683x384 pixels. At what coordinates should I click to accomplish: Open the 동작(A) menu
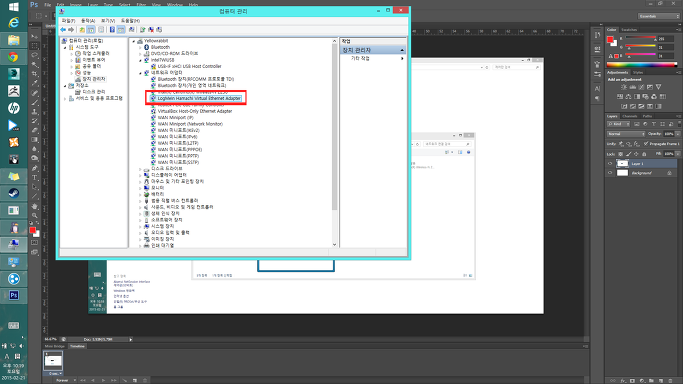(88, 20)
